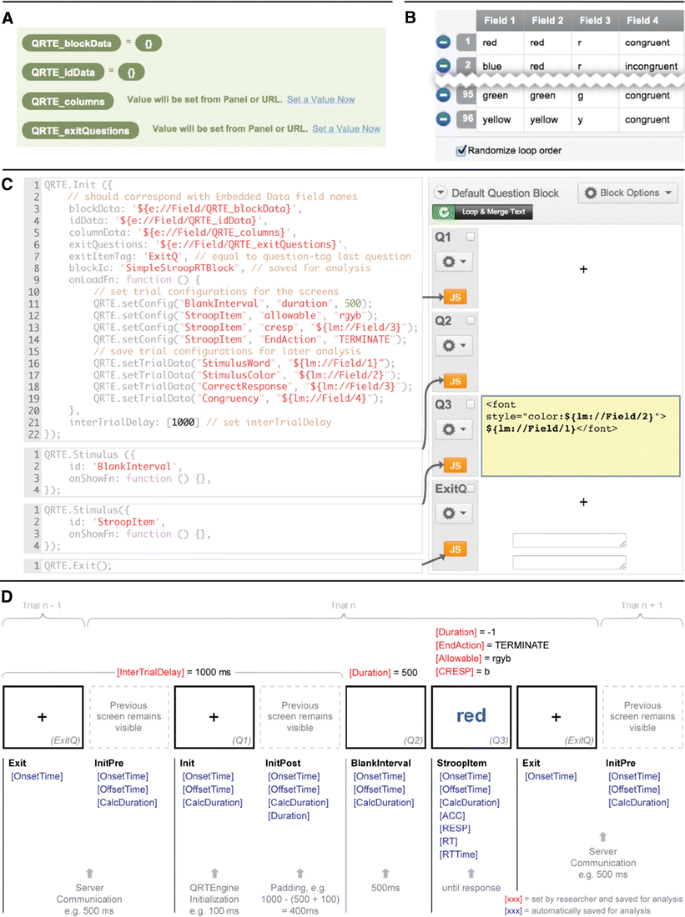
Task: Remove row 96 via its minus icon
Action: tap(443, 118)
